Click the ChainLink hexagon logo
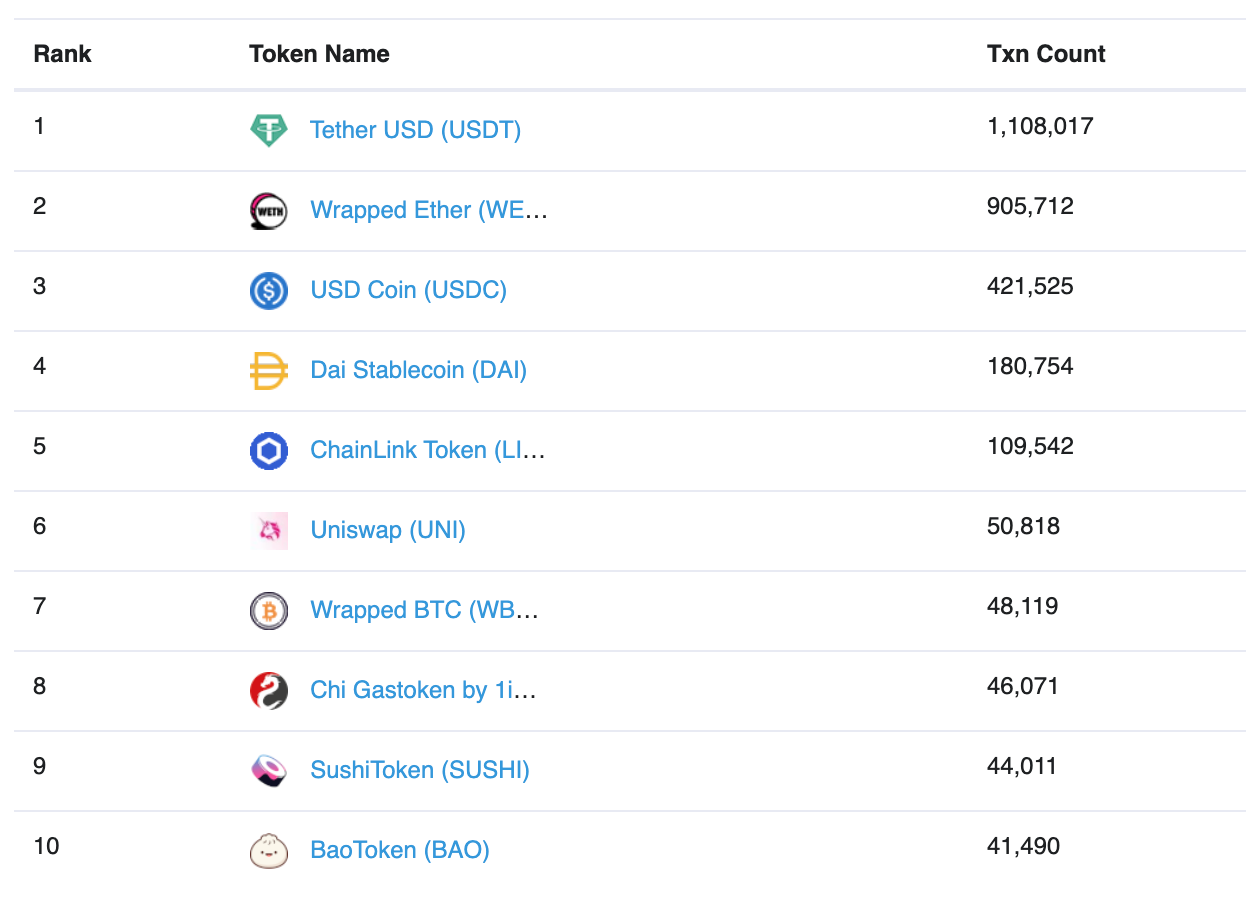The width and height of the screenshot is (1246, 910). (x=268, y=450)
